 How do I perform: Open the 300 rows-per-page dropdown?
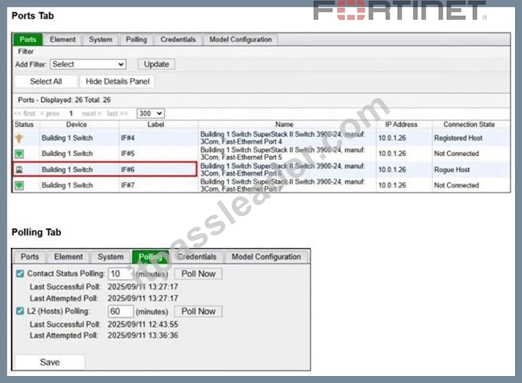pyautogui.click(x=150, y=113)
